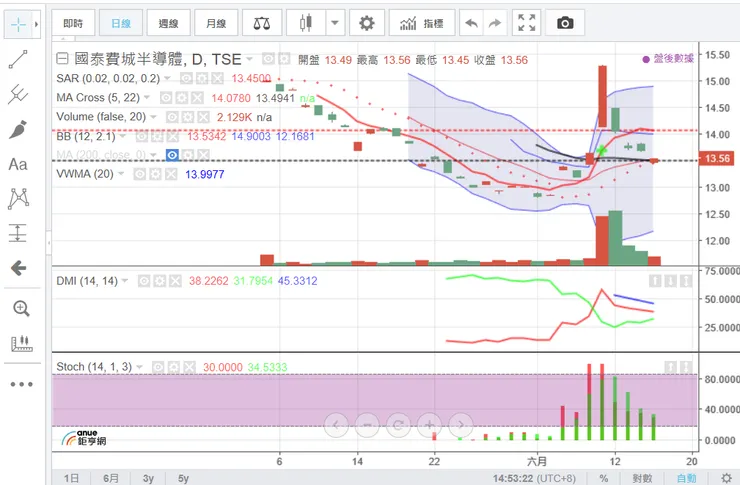The width and height of the screenshot is (740, 485).
Task: Toggle visibility of MA Cross indicator
Action: (166, 98)
